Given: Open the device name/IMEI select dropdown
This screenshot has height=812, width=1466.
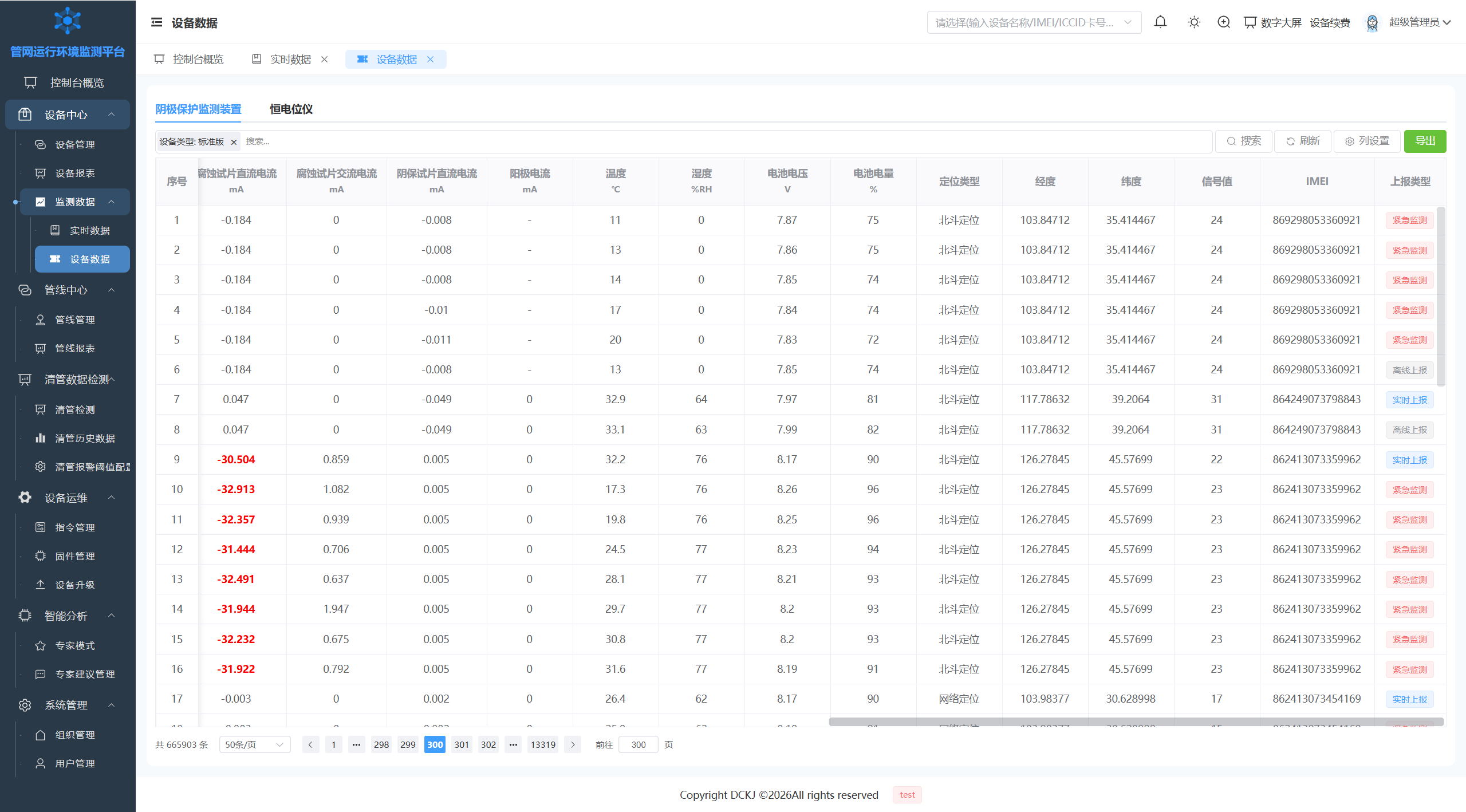Looking at the screenshot, I should click(1034, 22).
